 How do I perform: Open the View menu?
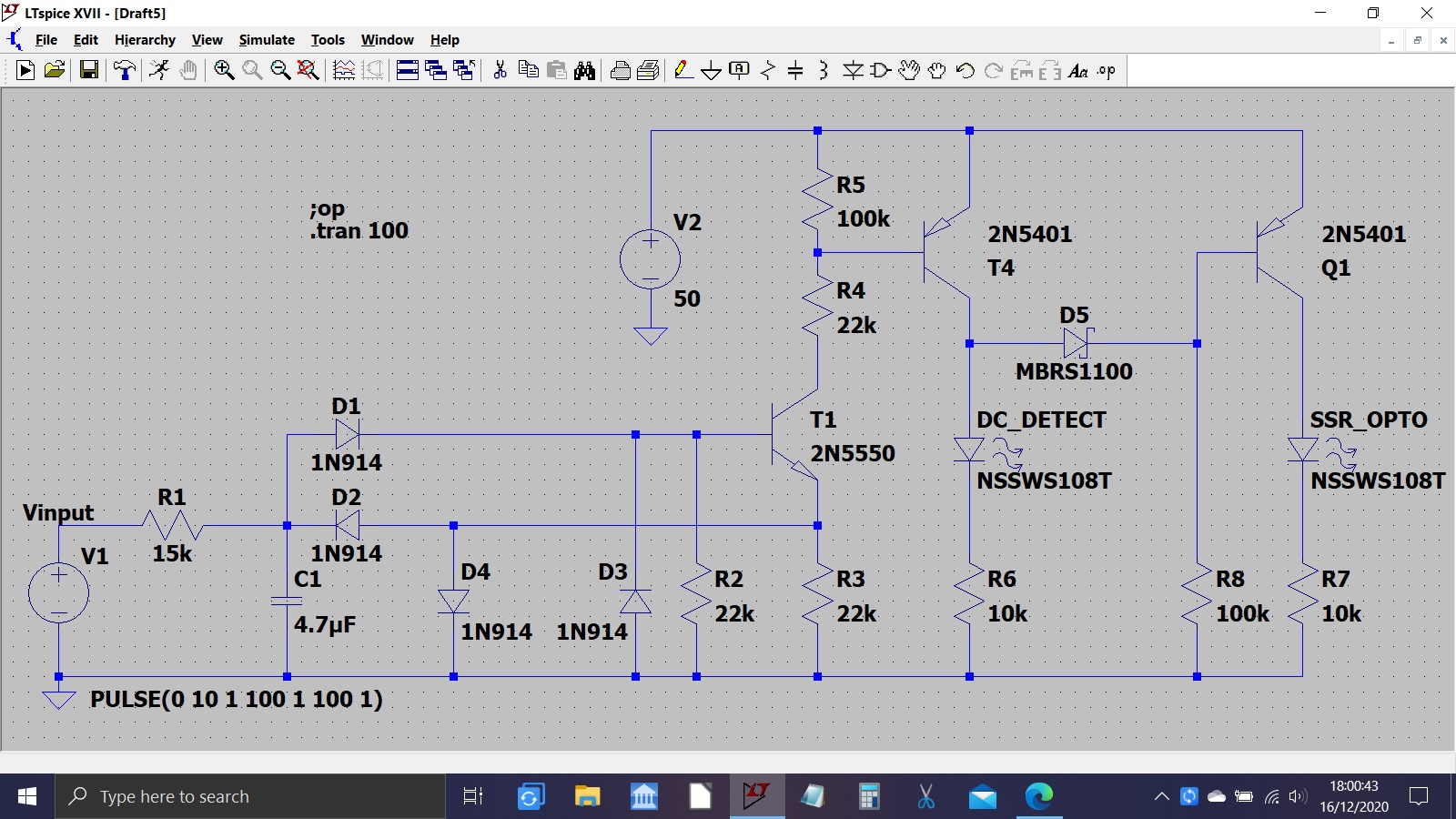pyautogui.click(x=207, y=40)
